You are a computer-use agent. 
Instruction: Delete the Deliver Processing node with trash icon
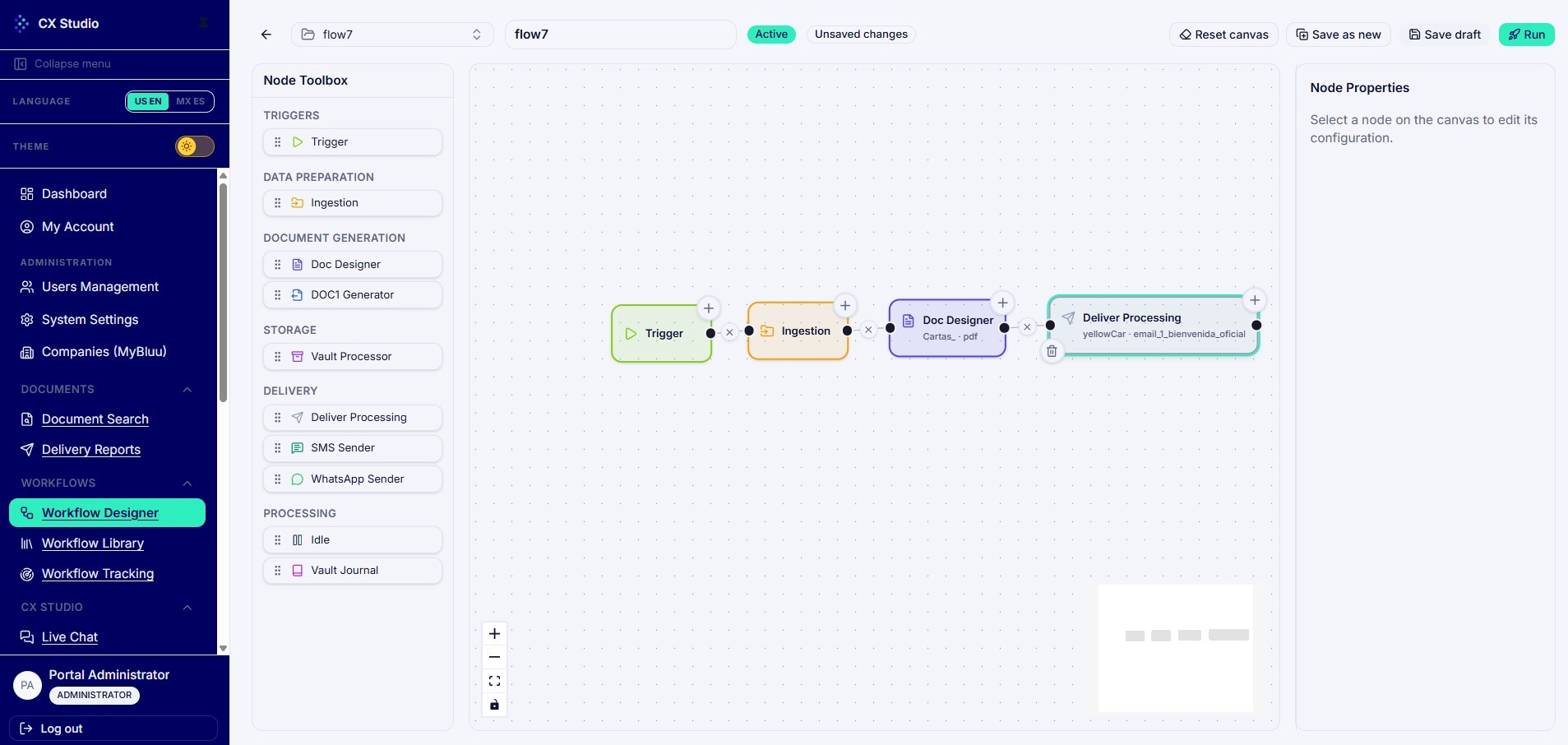pos(1052,351)
